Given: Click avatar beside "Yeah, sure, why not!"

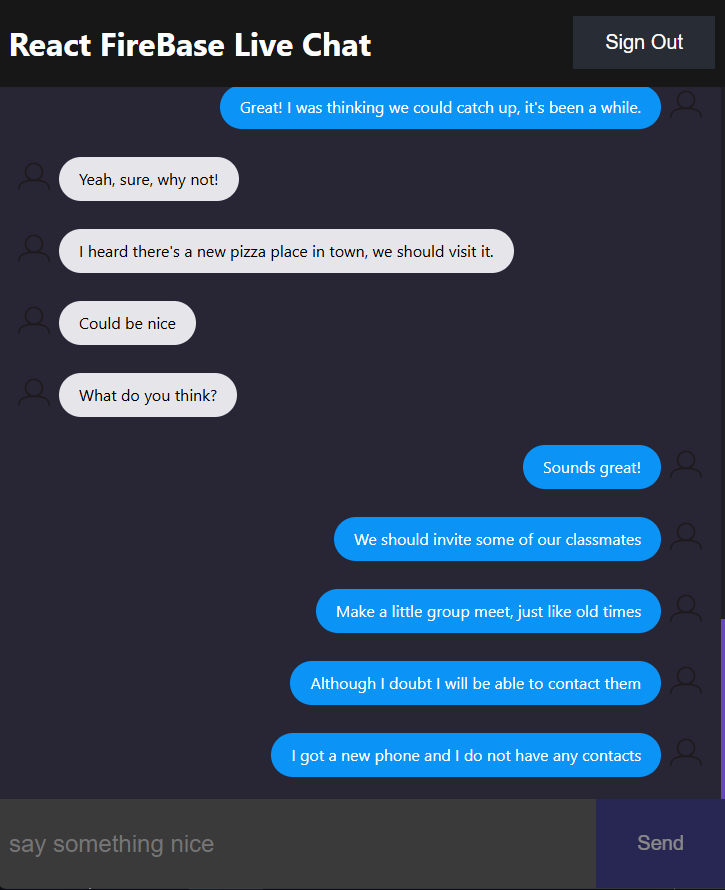Looking at the screenshot, I should coord(34,178).
